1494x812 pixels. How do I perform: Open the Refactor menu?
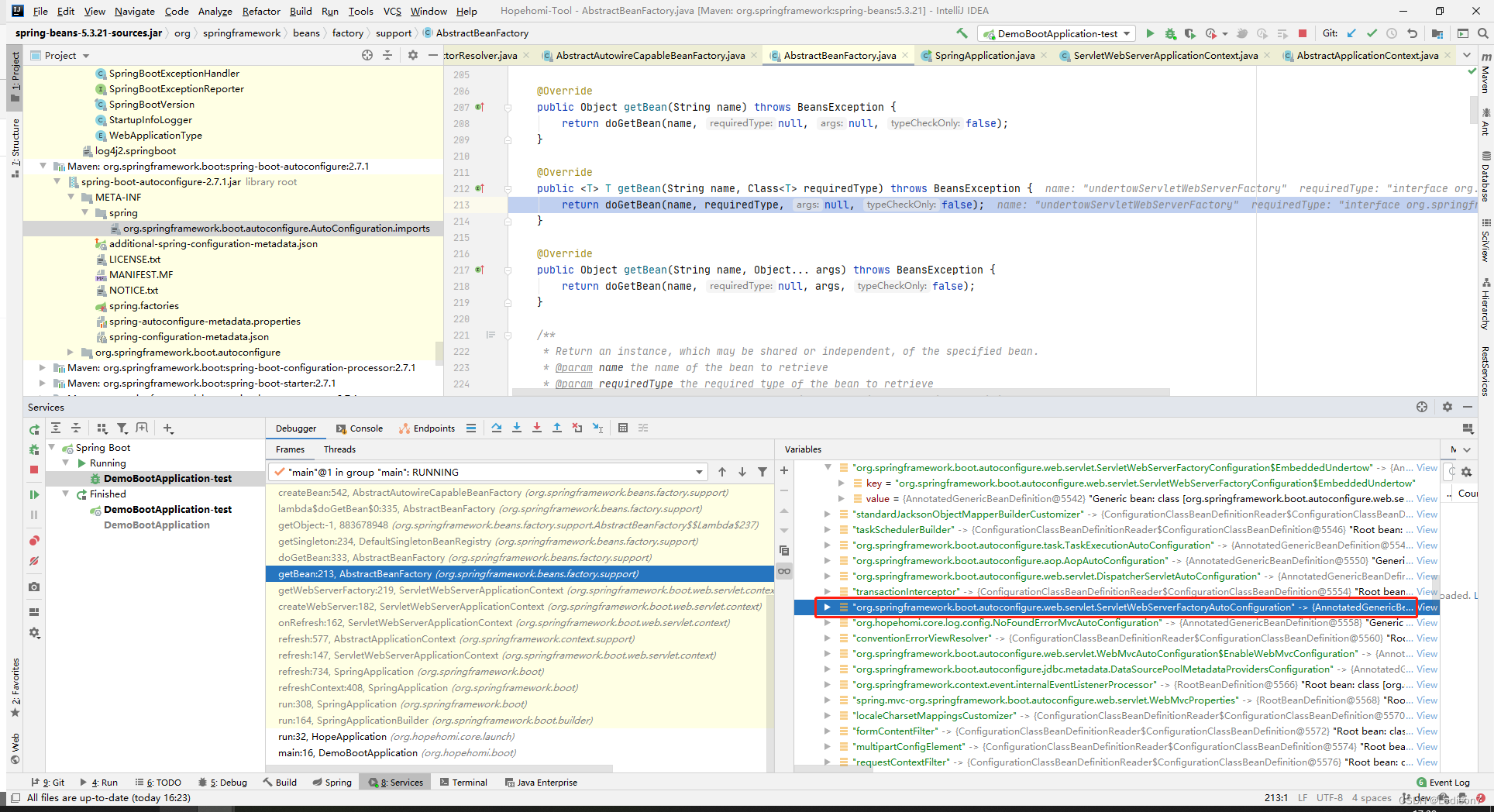coord(261,11)
